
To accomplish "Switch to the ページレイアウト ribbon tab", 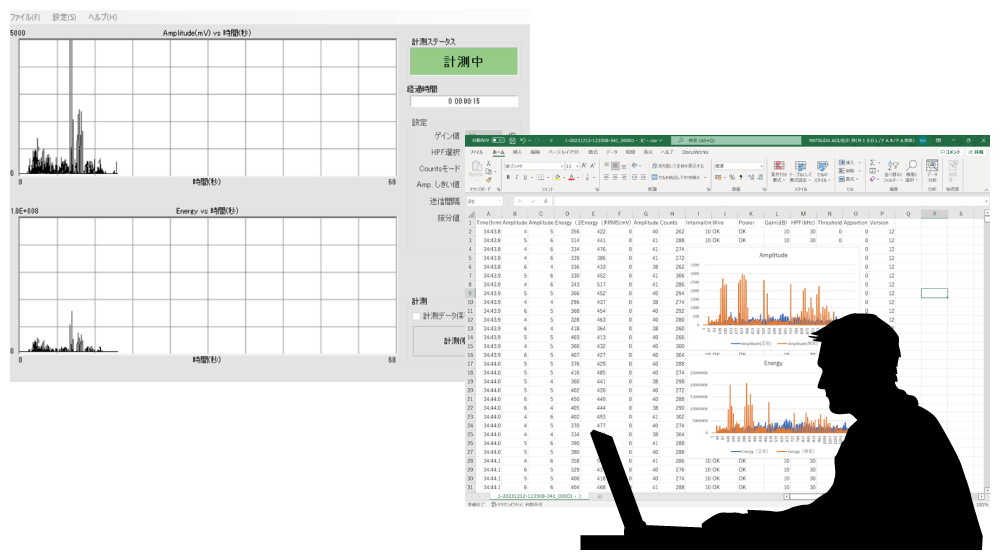I will pyautogui.click(x=564, y=152).
